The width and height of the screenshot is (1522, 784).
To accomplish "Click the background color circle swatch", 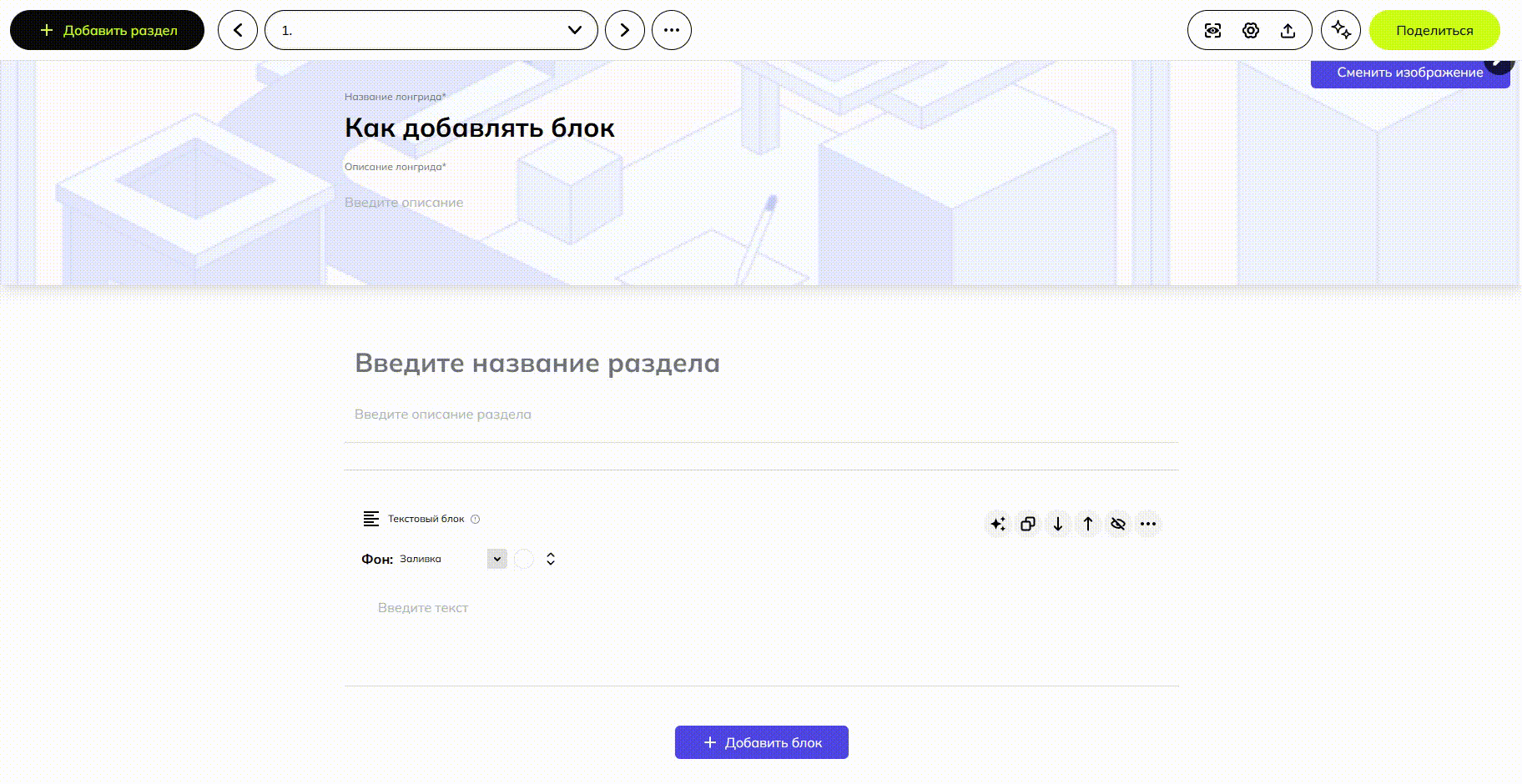I will [524, 559].
